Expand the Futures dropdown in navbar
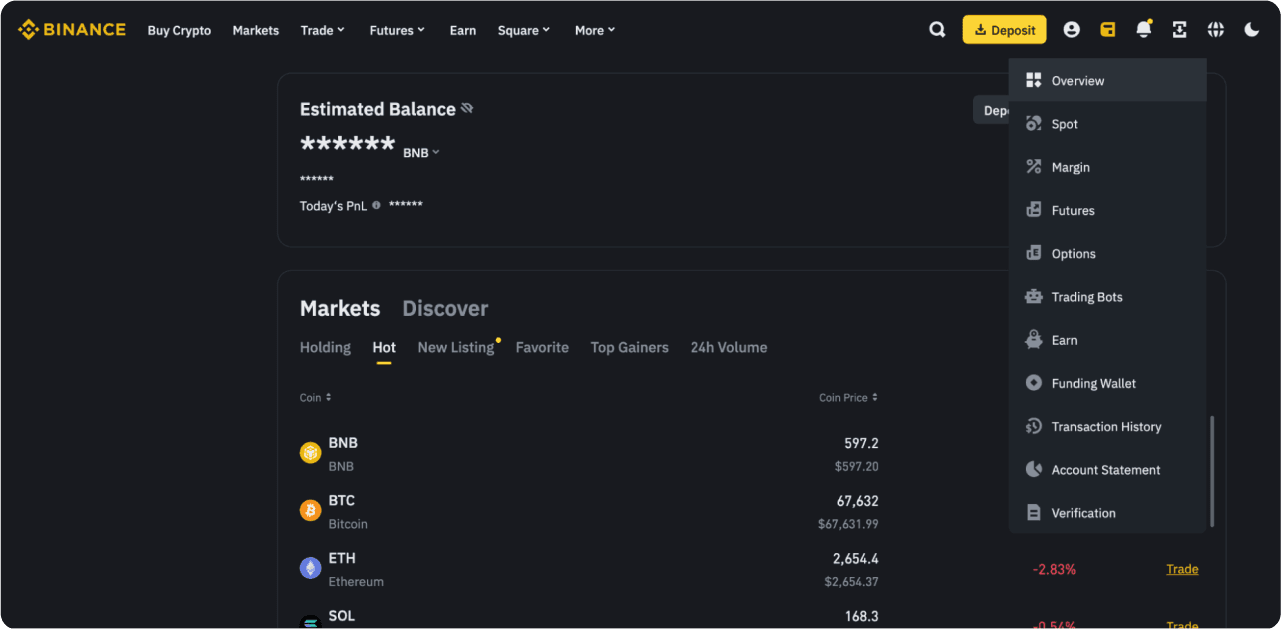 pos(397,30)
